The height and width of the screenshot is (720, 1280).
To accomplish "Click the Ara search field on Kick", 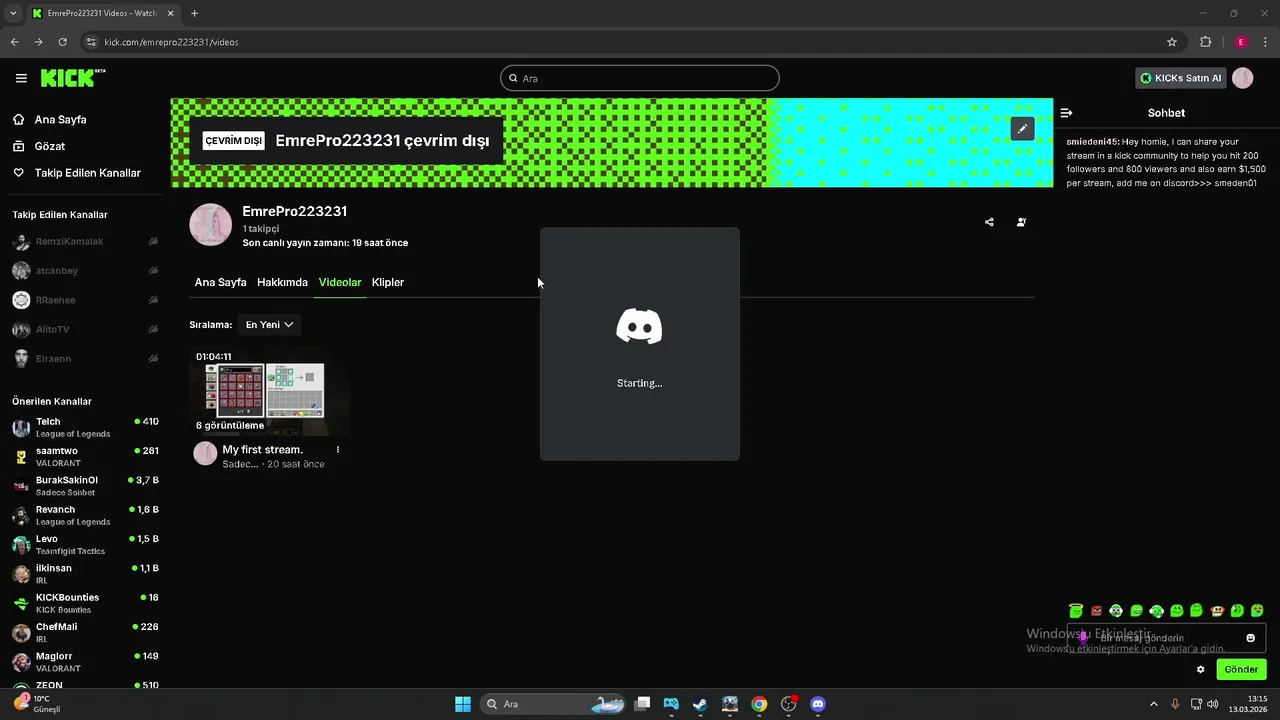I will click(640, 78).
